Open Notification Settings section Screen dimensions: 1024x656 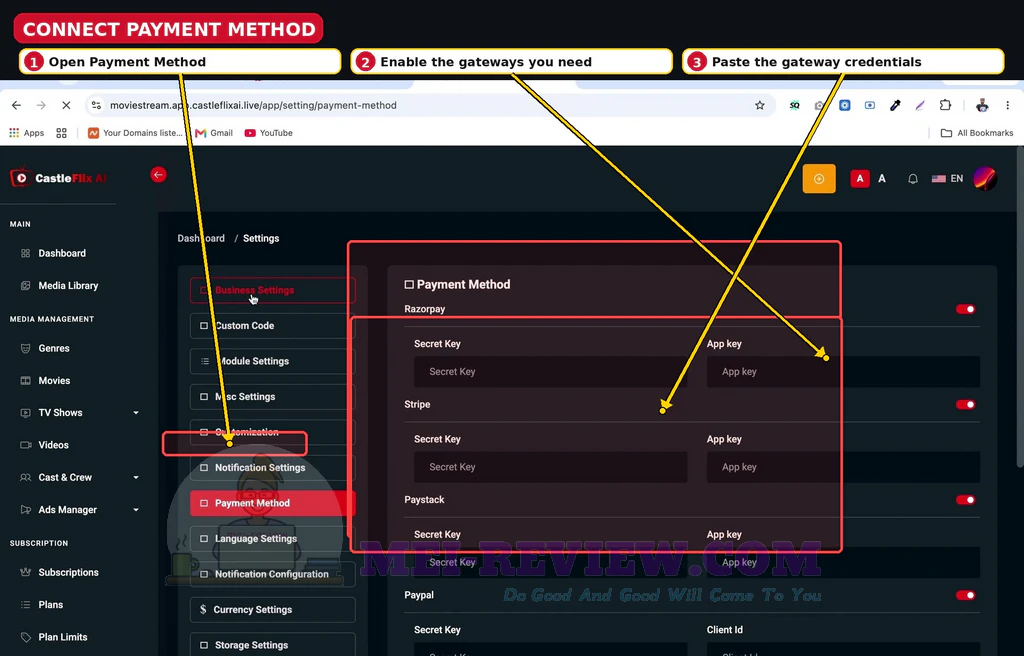click(272, 468)
